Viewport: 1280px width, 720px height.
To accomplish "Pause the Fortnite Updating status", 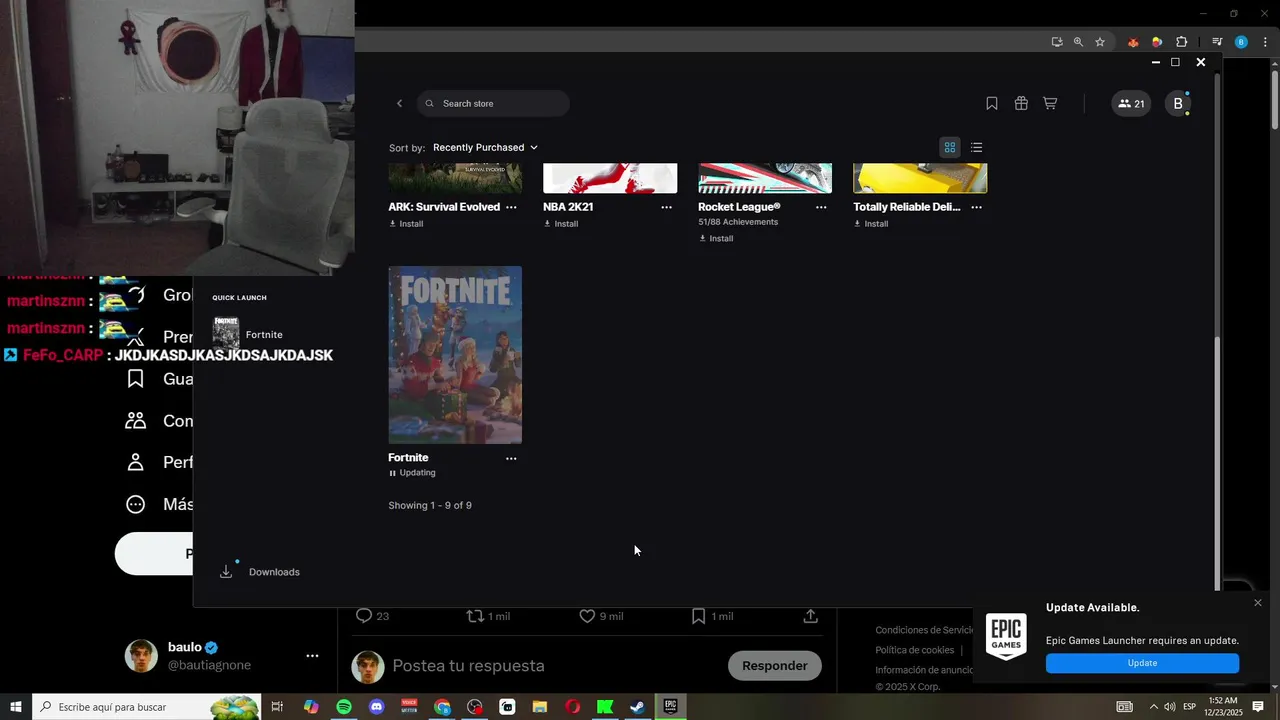I will pos(412,473).
